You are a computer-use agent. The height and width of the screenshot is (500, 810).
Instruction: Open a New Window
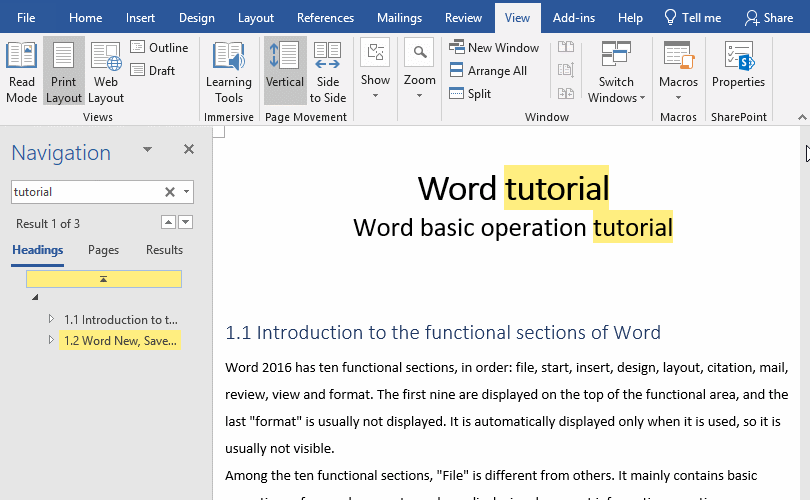coord(494,48)
